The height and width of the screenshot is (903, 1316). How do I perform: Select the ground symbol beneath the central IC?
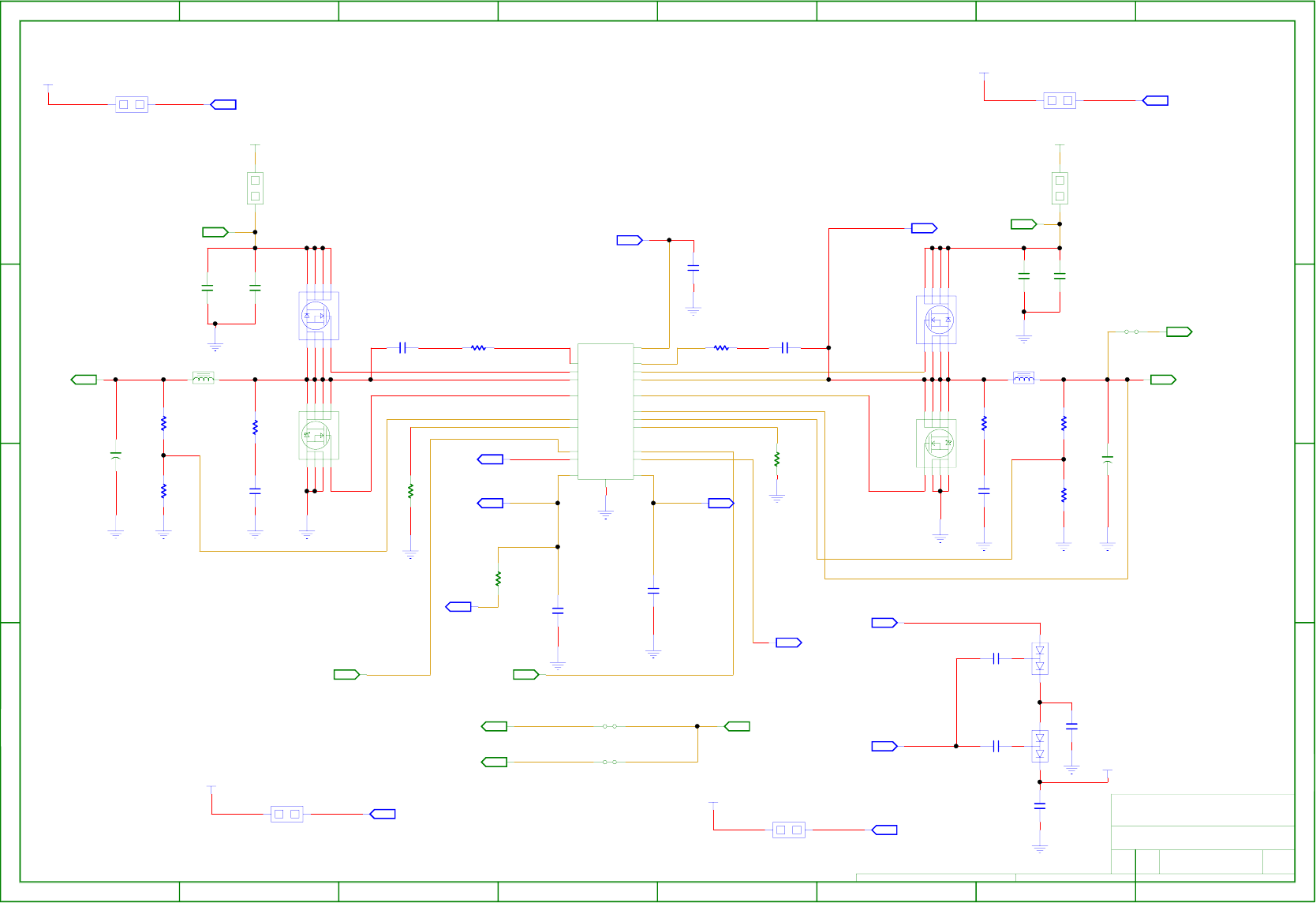click(606, 515)
